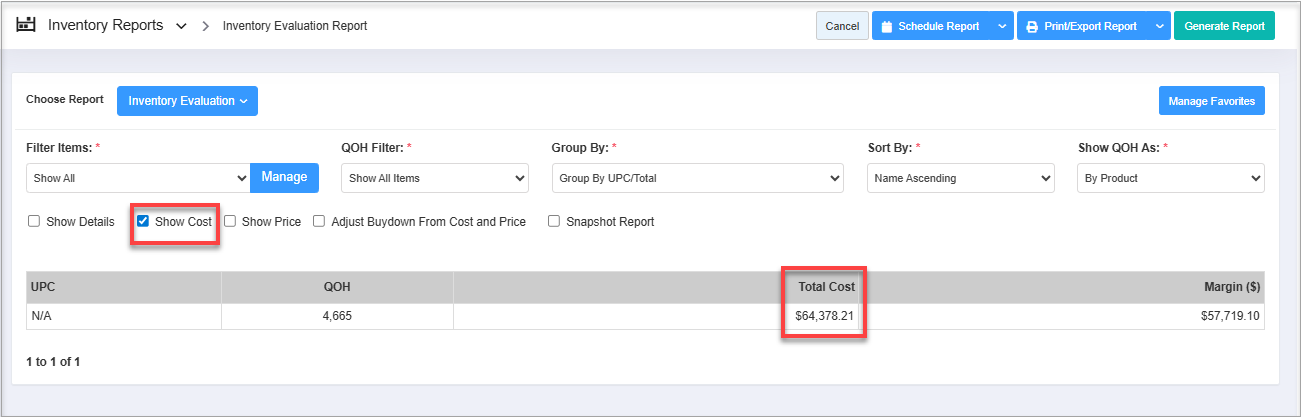The width and height of the screenshot is (1301, 417).
Task: Change the Sort By Name Ascending dropdown
Action: pos(960,178)
